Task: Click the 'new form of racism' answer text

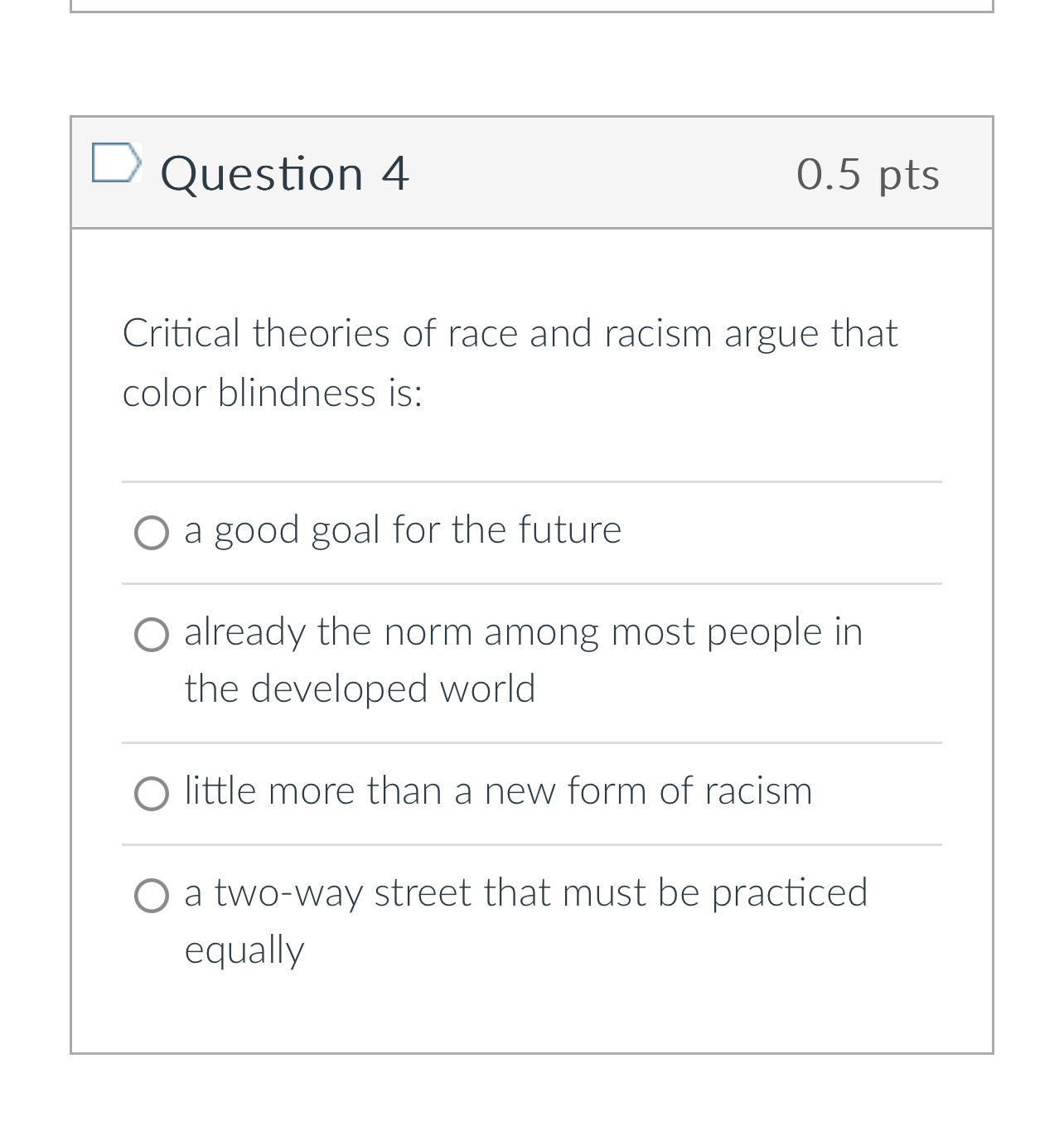Action: (x=497, y=791)
